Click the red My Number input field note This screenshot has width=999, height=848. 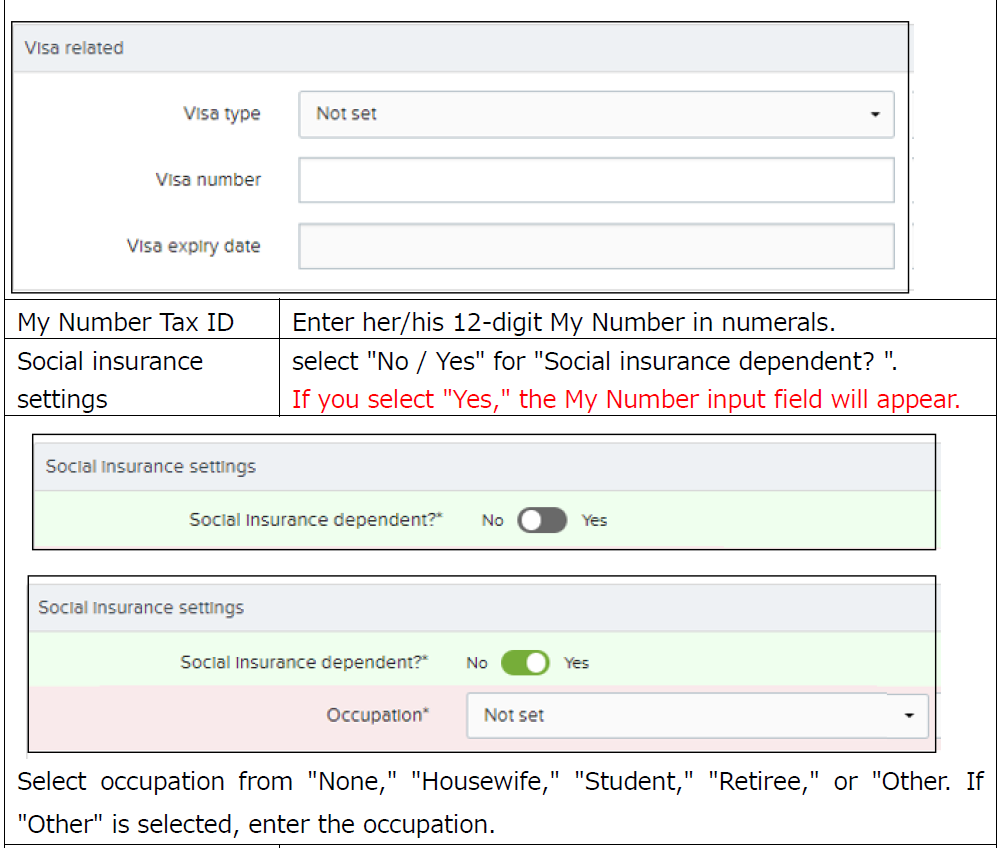(626, 399)
